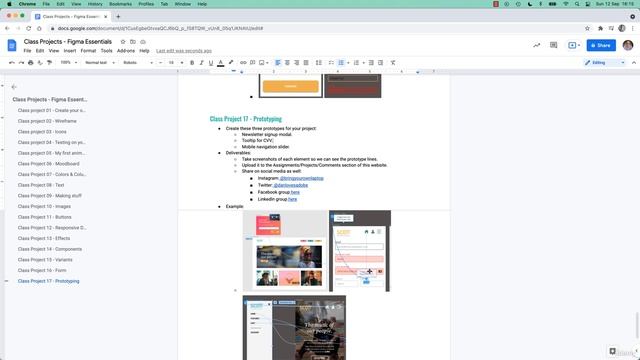
Task: Insert a checklist
Action: [x=331, y=63]
